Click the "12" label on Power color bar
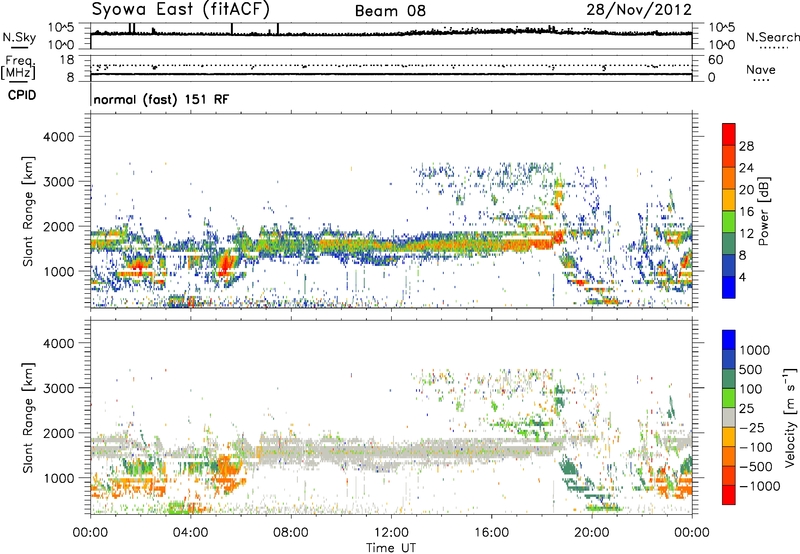The height and width of the screenshot is (554, 800). click(x=746, y=234)
